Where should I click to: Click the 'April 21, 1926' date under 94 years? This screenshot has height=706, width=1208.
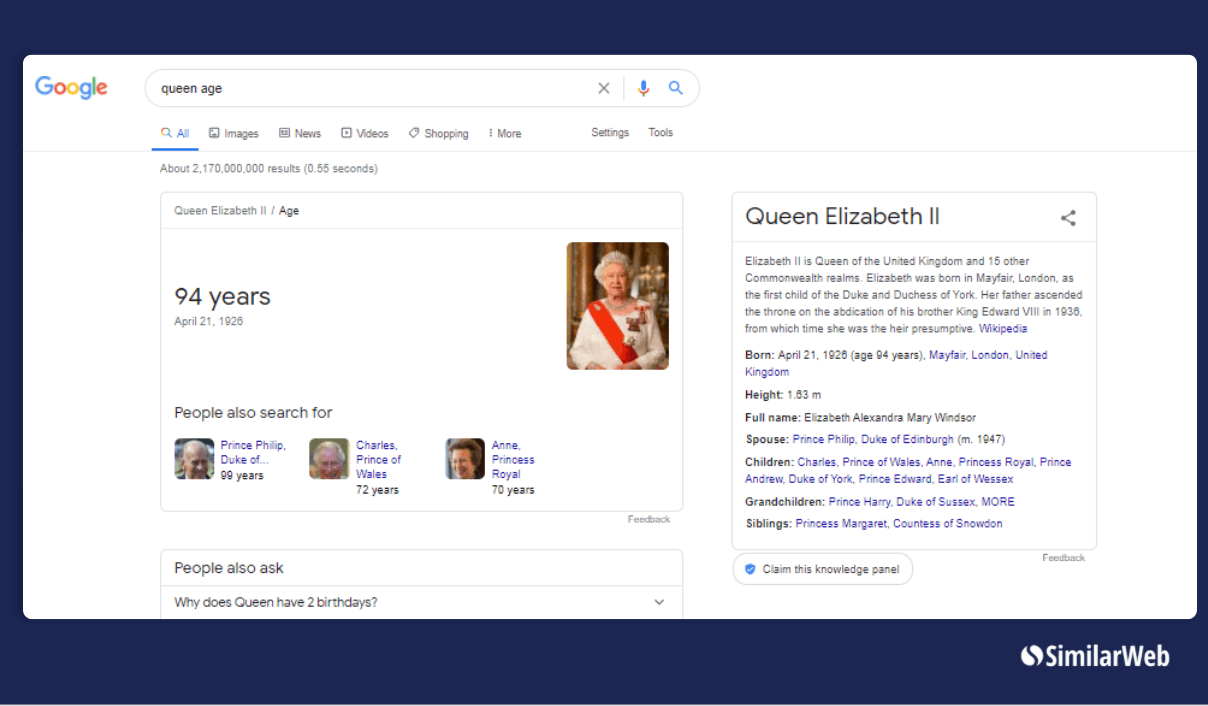209,322
